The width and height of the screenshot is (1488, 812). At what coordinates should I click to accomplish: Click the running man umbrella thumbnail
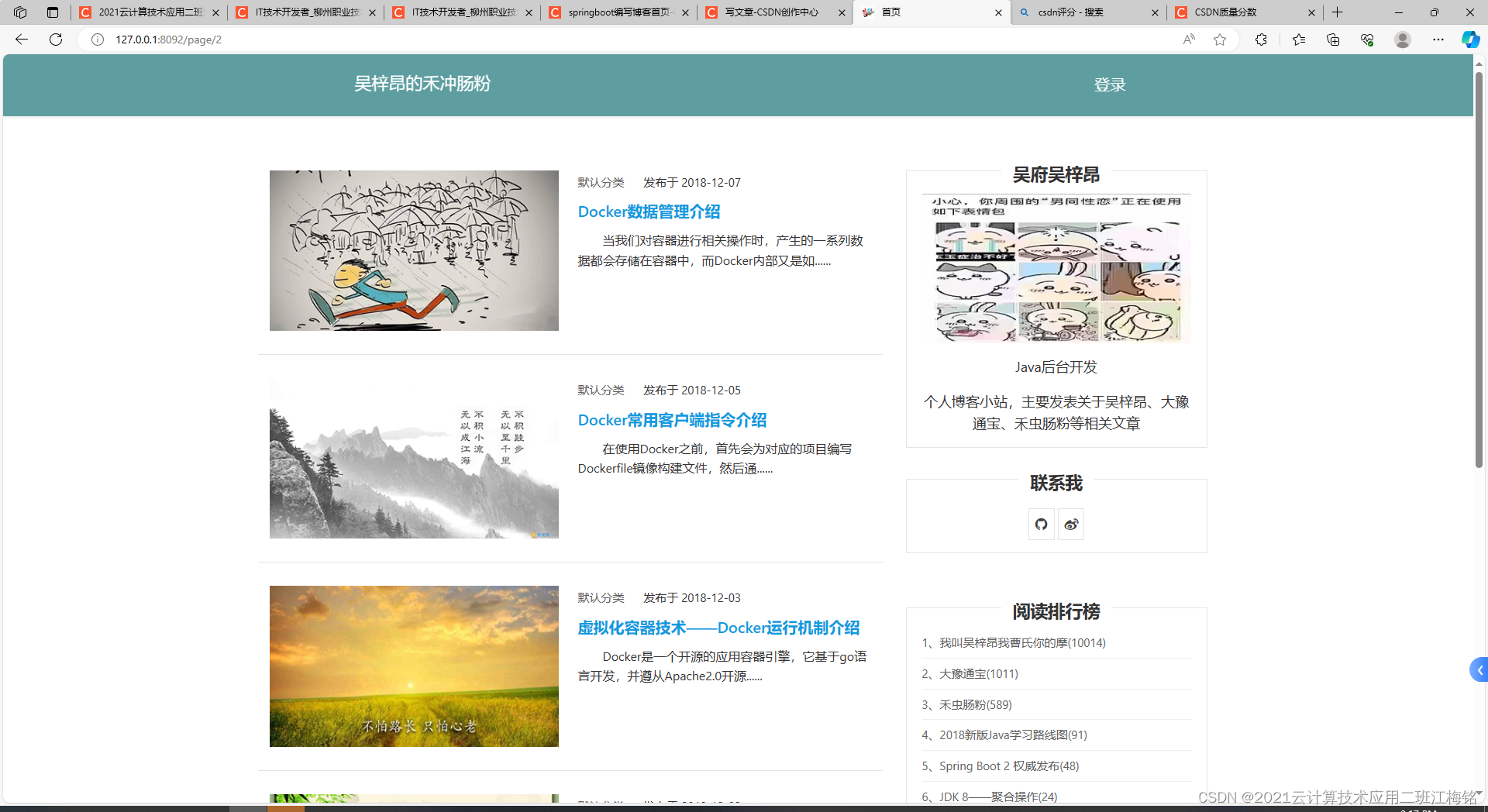click(x=414, y=250)
